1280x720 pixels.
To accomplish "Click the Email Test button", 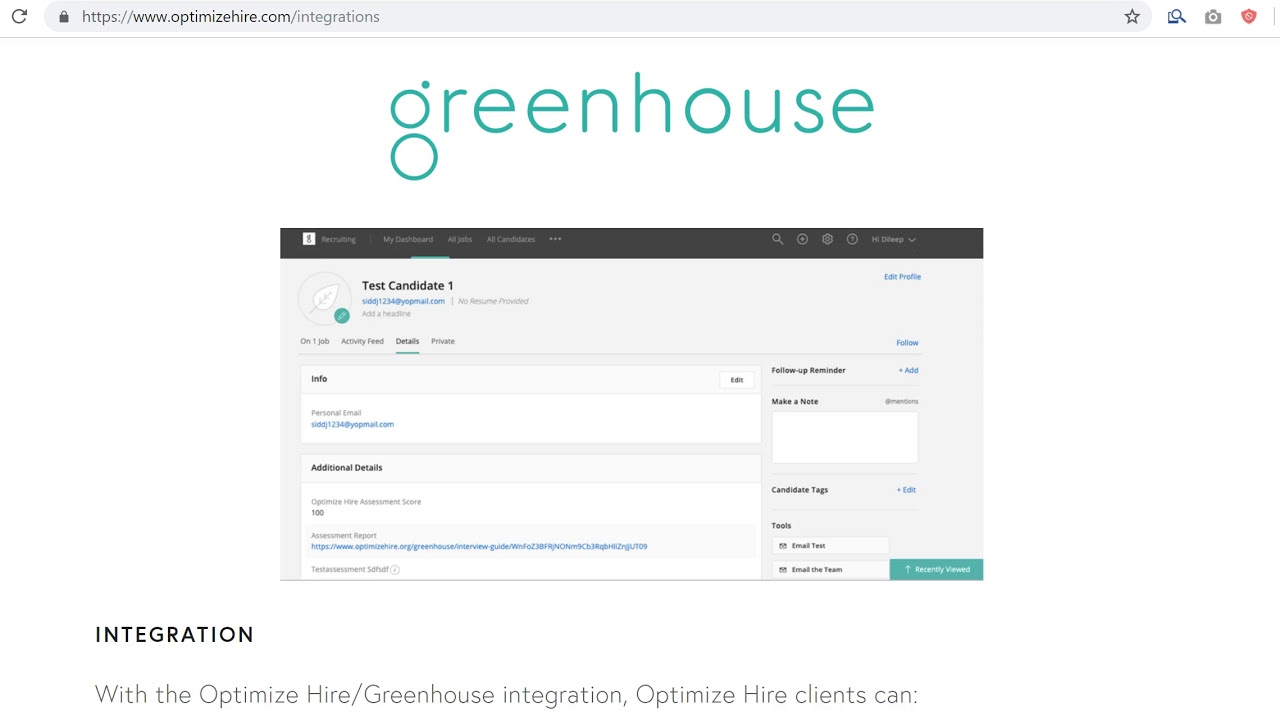I will (x=831, y=546).
